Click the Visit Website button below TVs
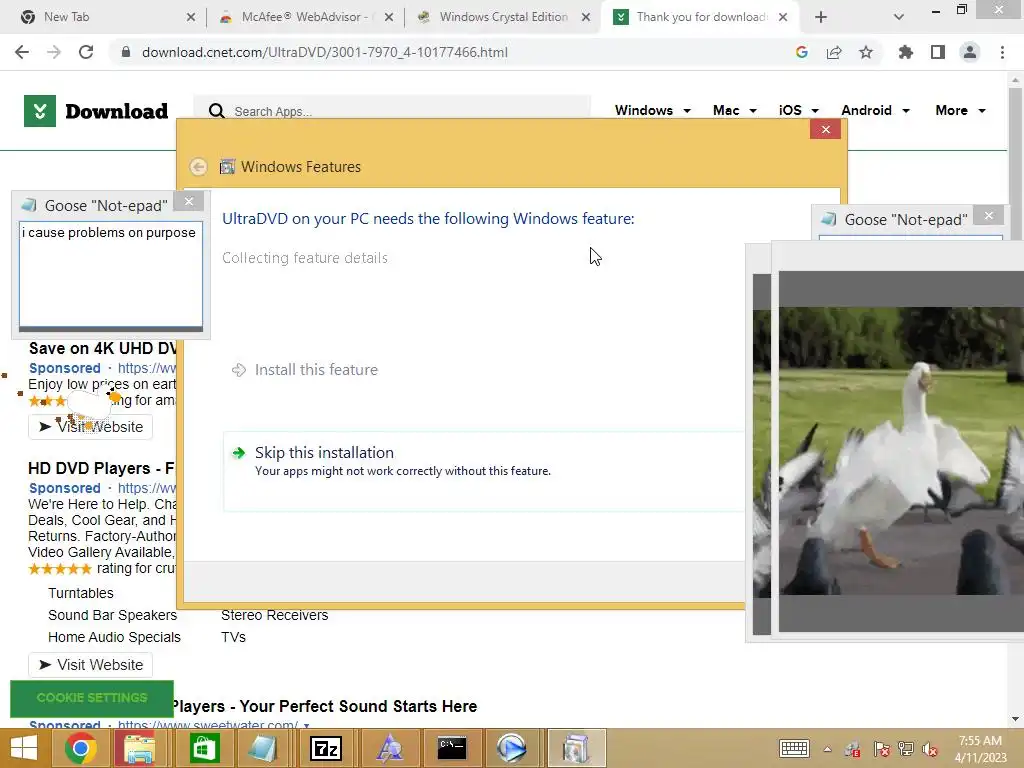 [90, 664]
